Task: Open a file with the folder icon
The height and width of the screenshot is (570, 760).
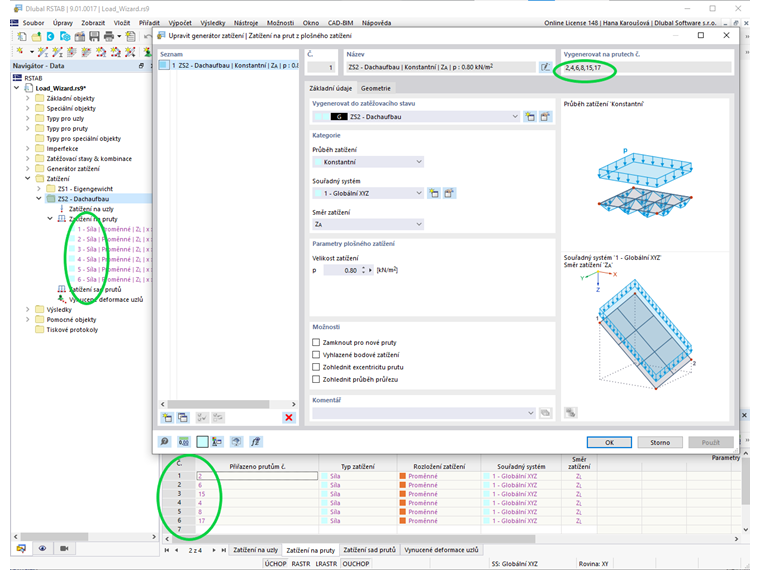Action: (36, 36)
